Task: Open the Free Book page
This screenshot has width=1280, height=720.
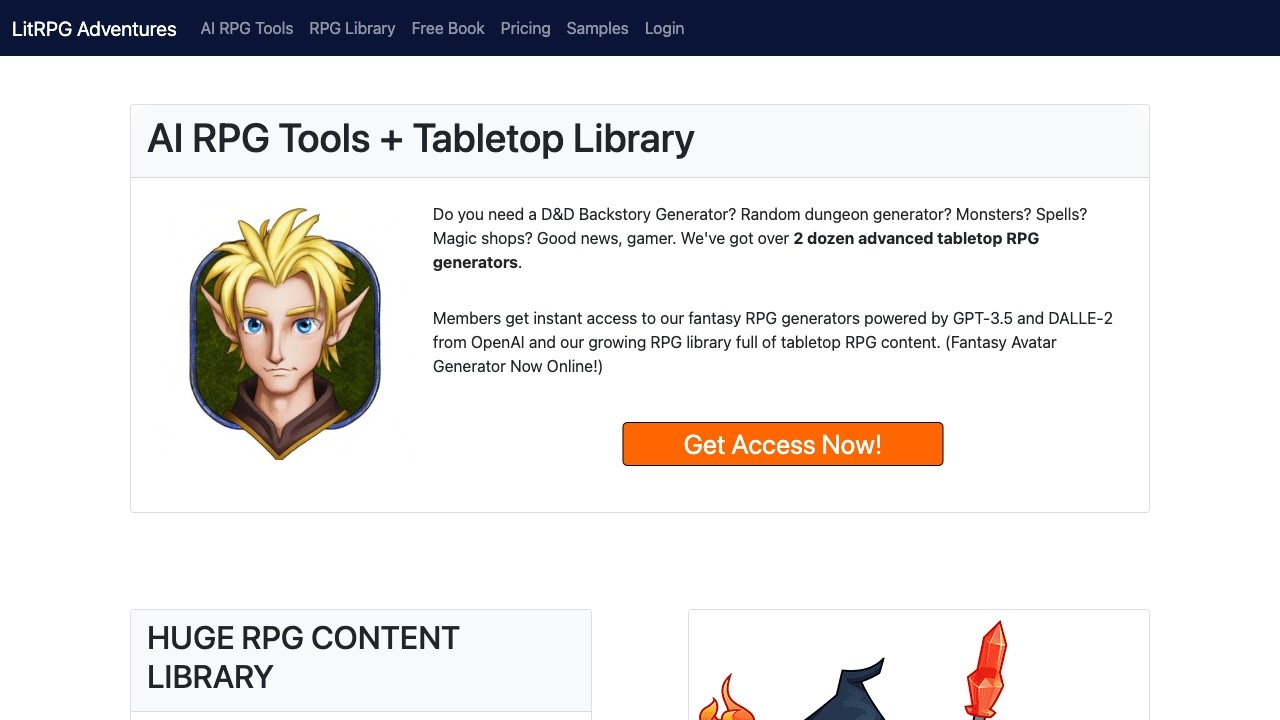Action: pyautogui.click(x=447, y=28)
